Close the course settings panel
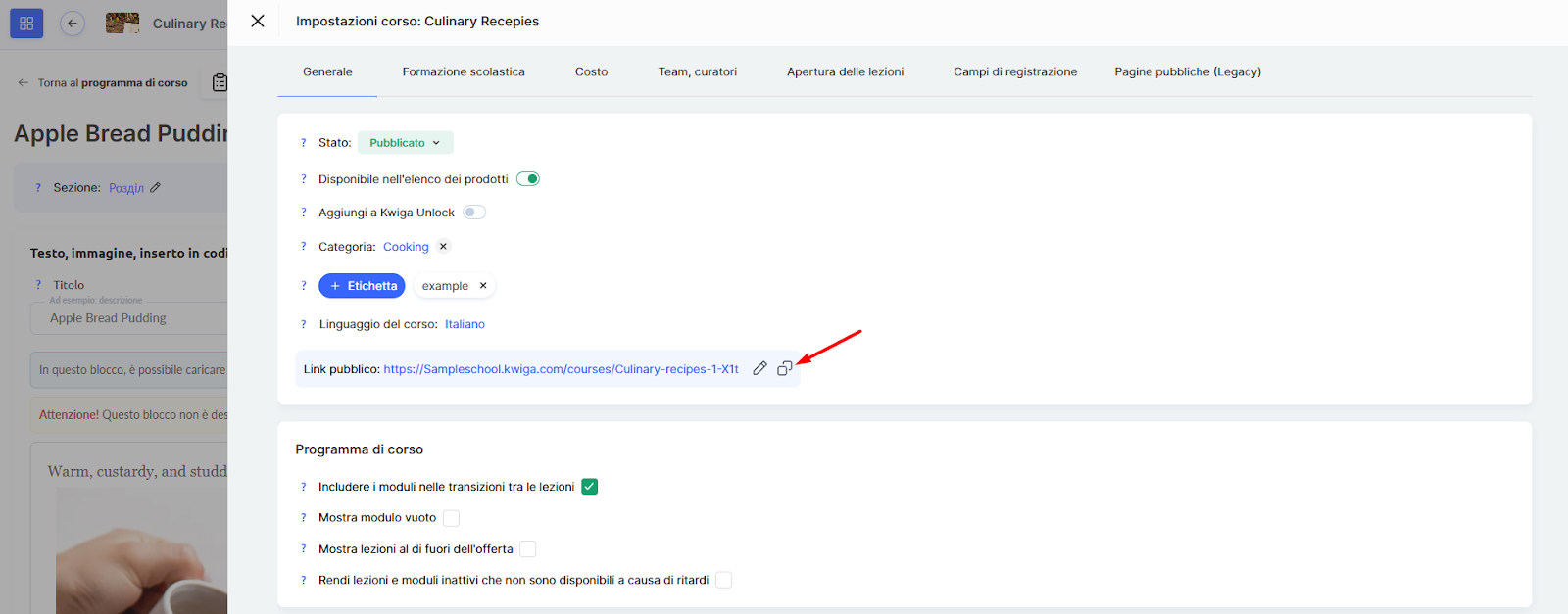 pos(258,21)
